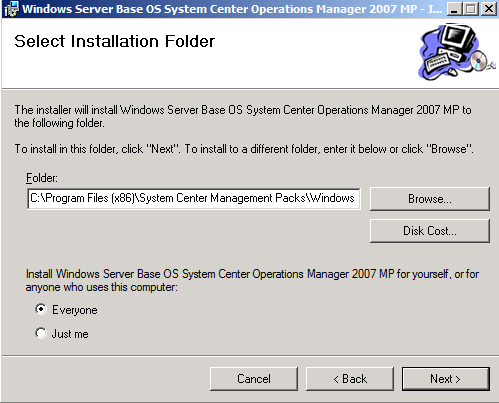This screenshot has width=499, height=403.
Task: Click the installer icon in the title bar
Action: [11, 9]
